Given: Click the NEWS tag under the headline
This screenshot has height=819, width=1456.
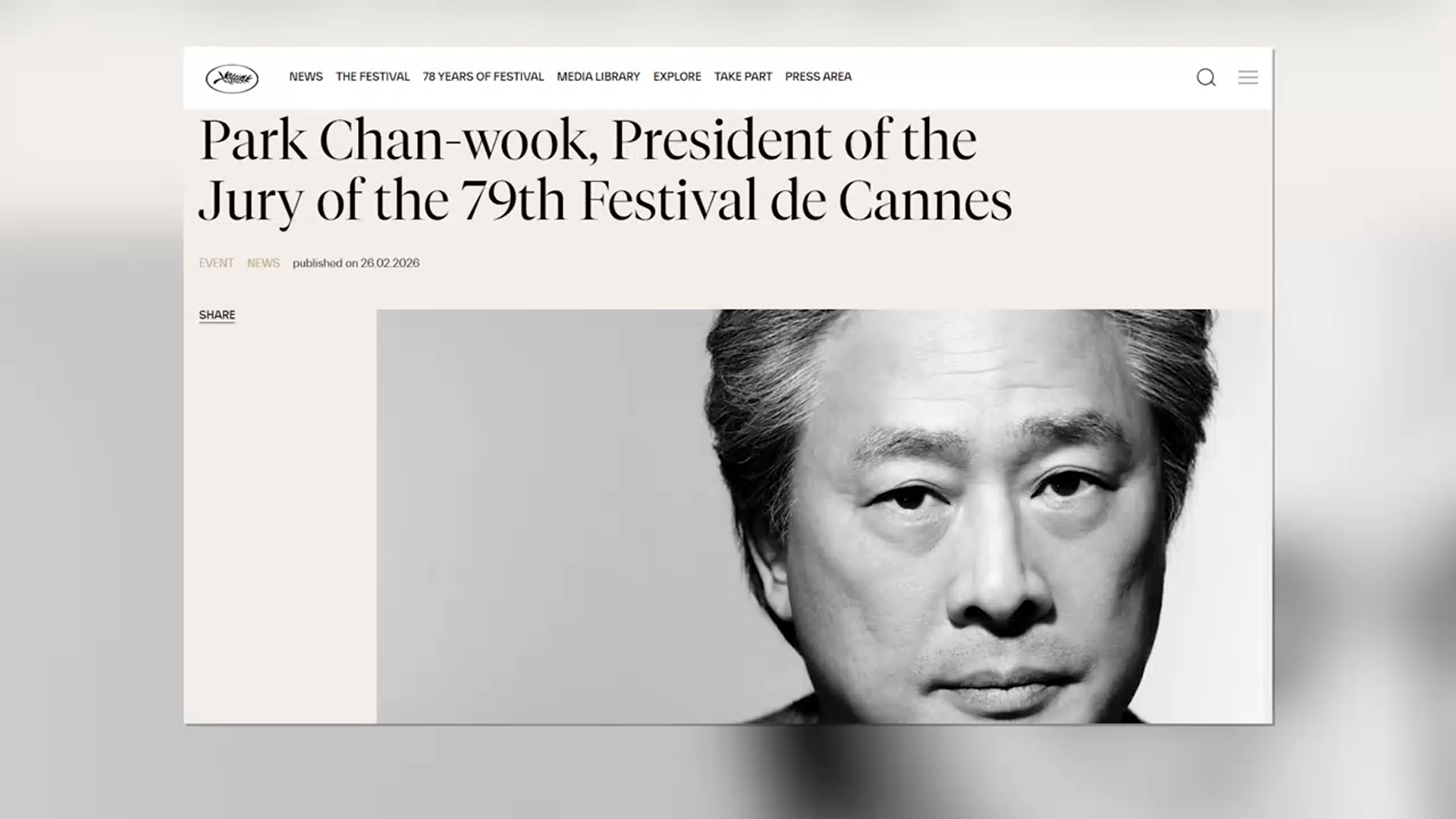Looking at the screenshot, I should click(263, 263).
